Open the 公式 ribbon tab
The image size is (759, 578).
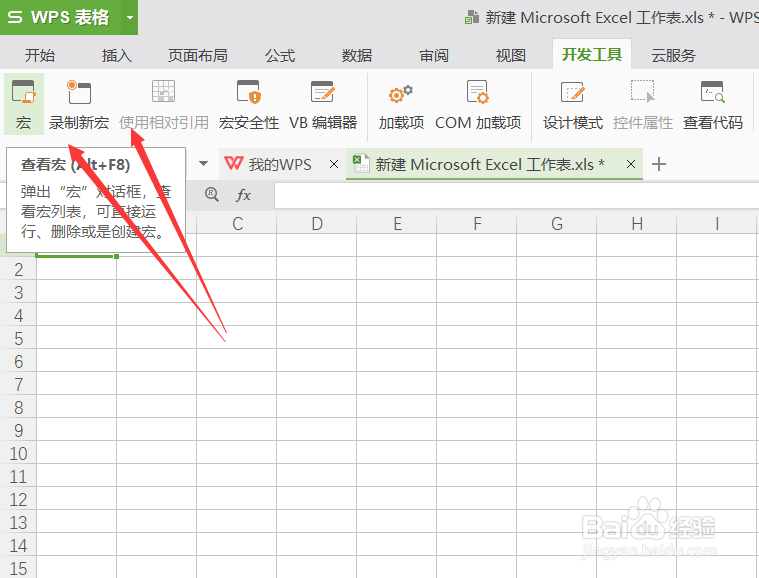click(x=280, y=55)
